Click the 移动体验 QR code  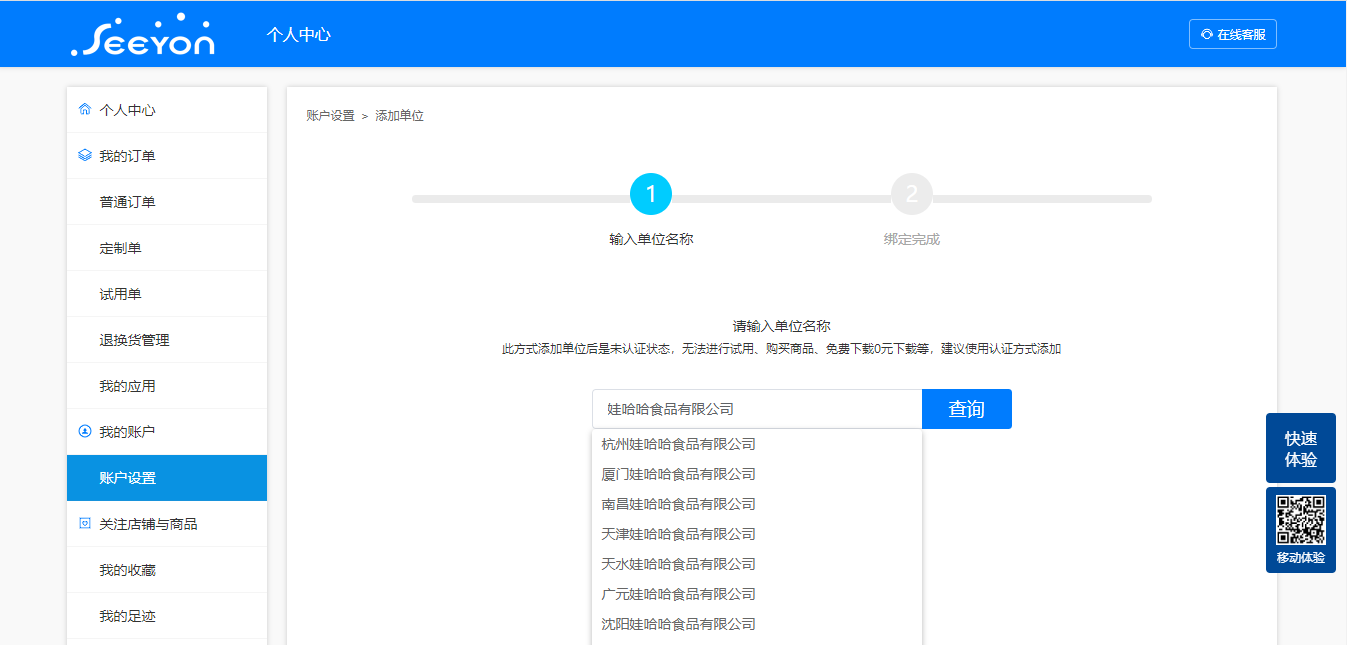click(x=1301, y=520)
